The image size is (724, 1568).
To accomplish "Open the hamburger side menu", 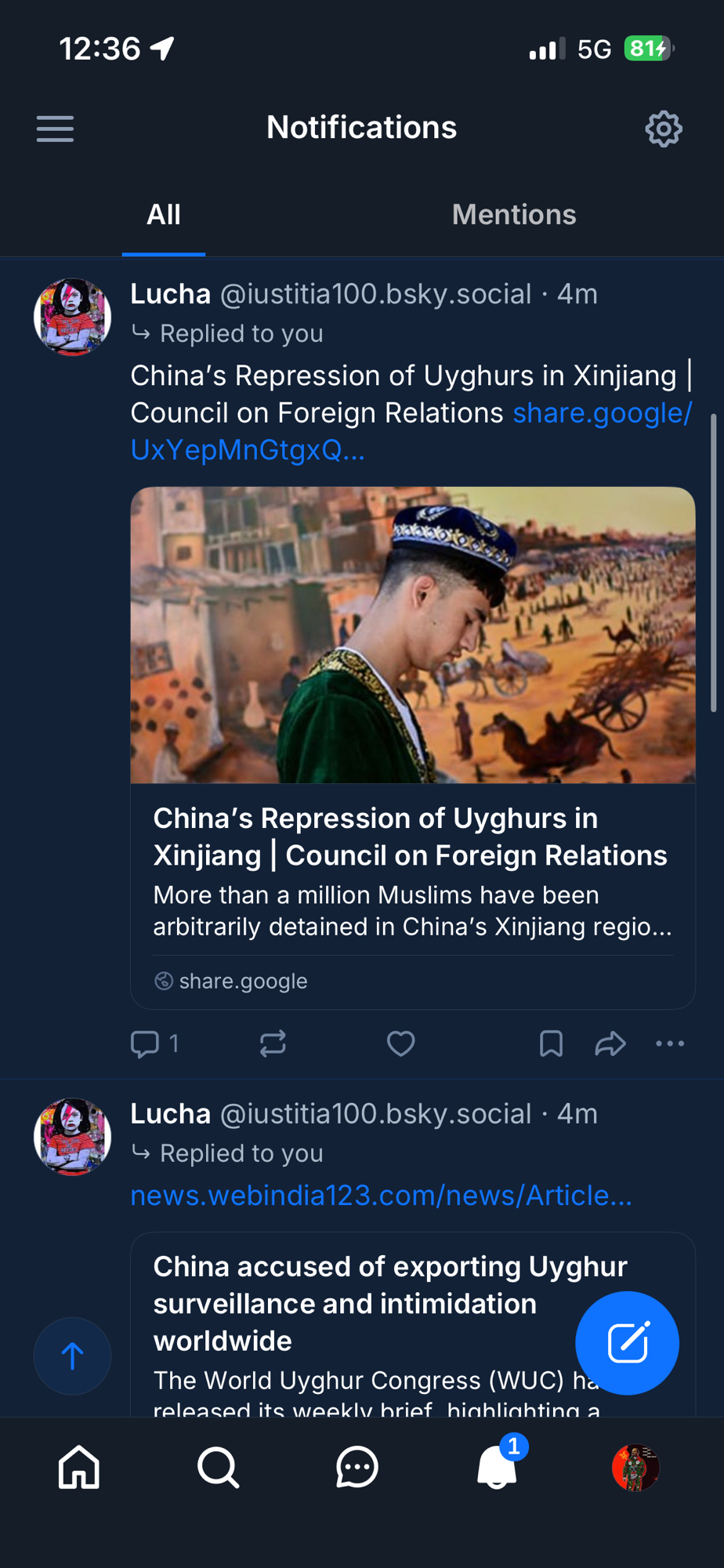I will (55, 129).
